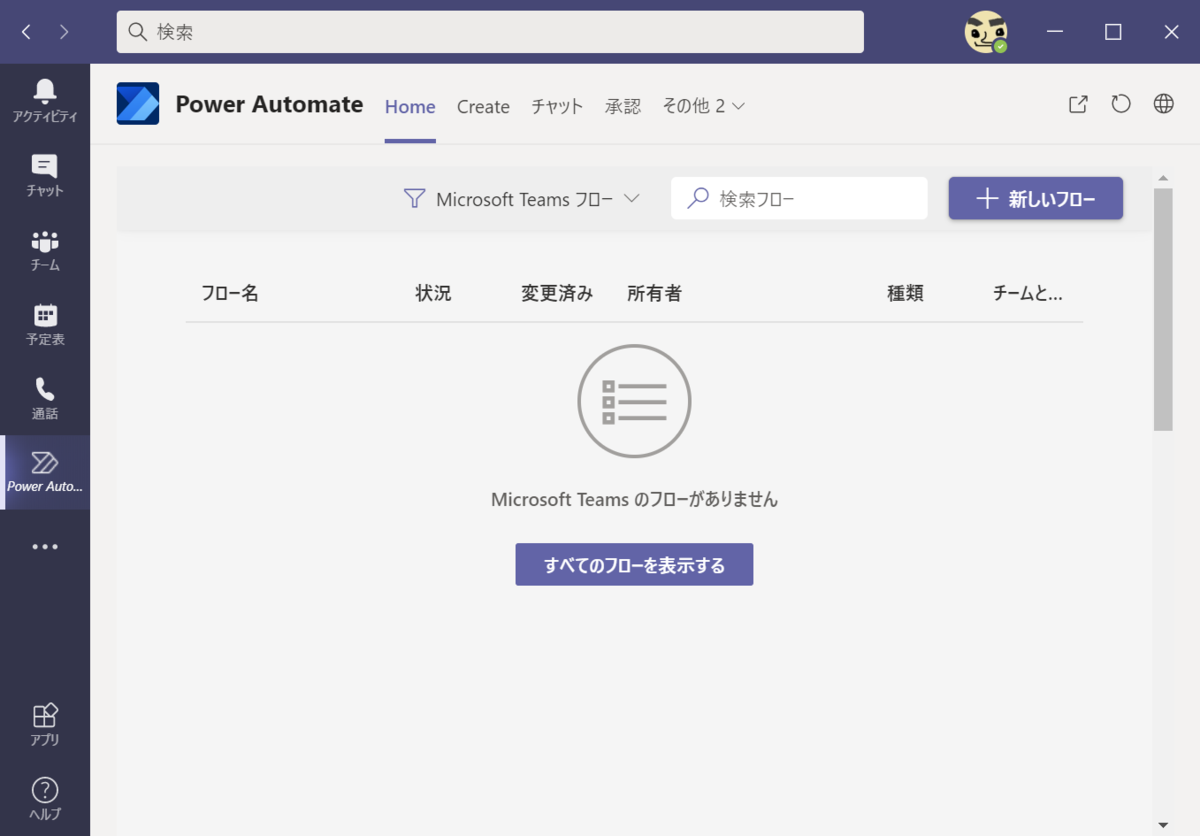Screen dimensions: 1200x836
Task: Go forward with the right arrow
Action: click(x=64, y=32)
